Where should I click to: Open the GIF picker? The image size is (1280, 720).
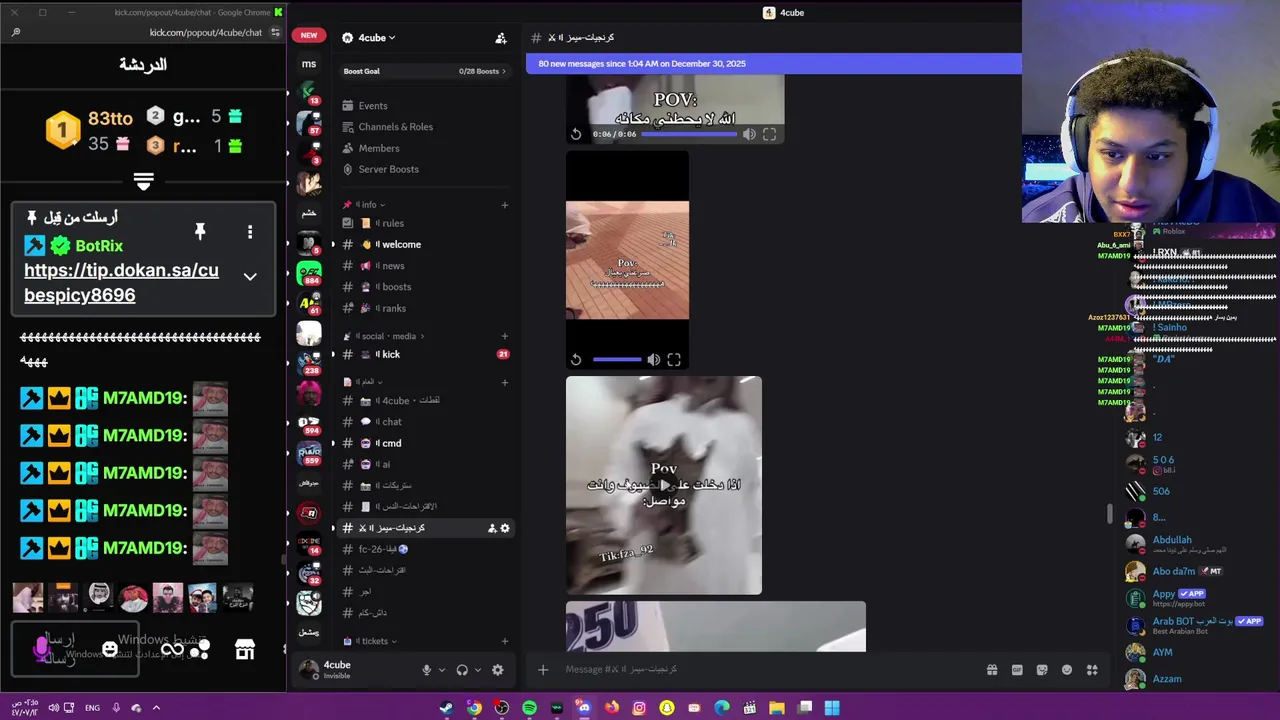pyautogui.click(x=1017, y=670)
